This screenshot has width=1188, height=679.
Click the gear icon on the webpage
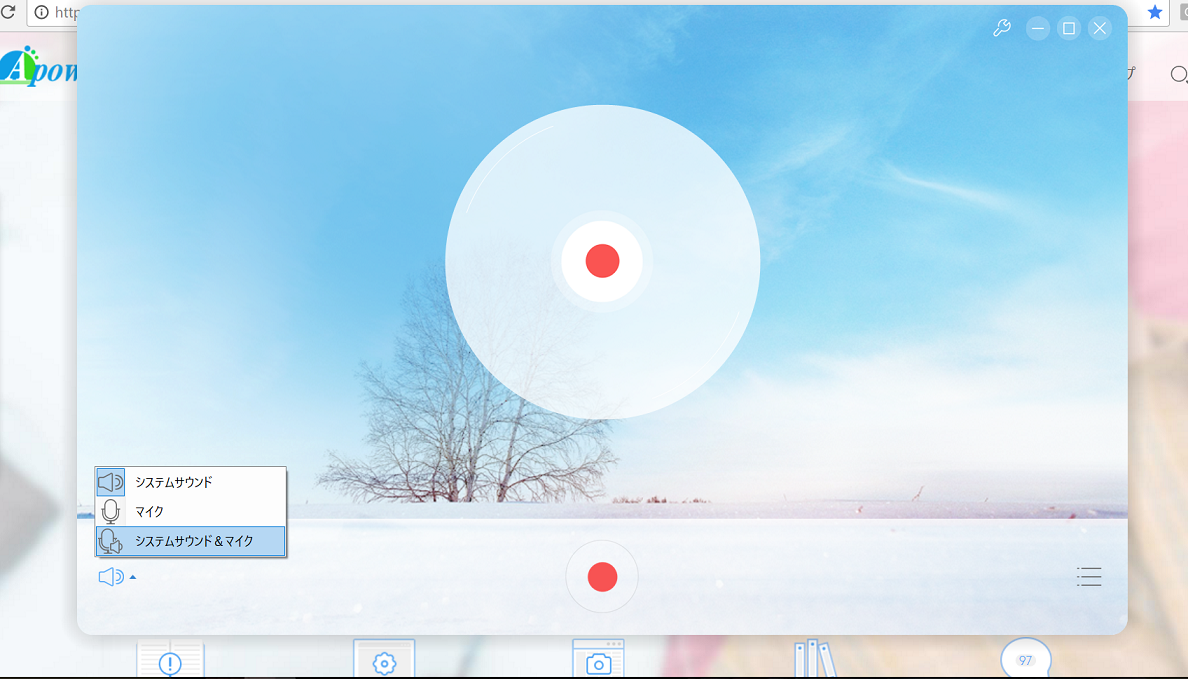pos(384,662)
